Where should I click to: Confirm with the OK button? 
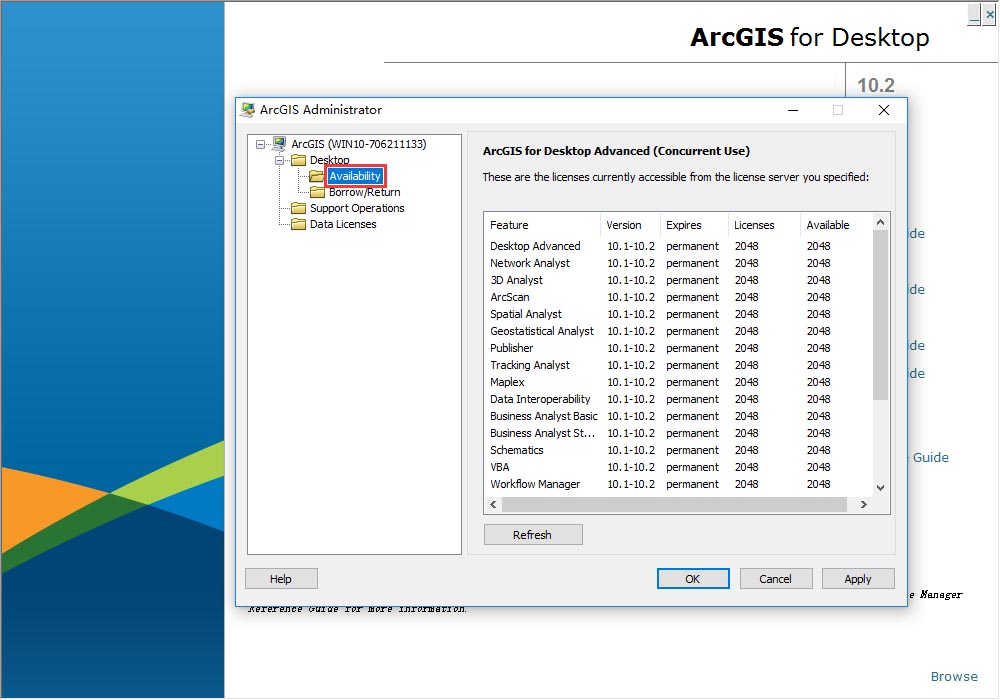[692, 578]
